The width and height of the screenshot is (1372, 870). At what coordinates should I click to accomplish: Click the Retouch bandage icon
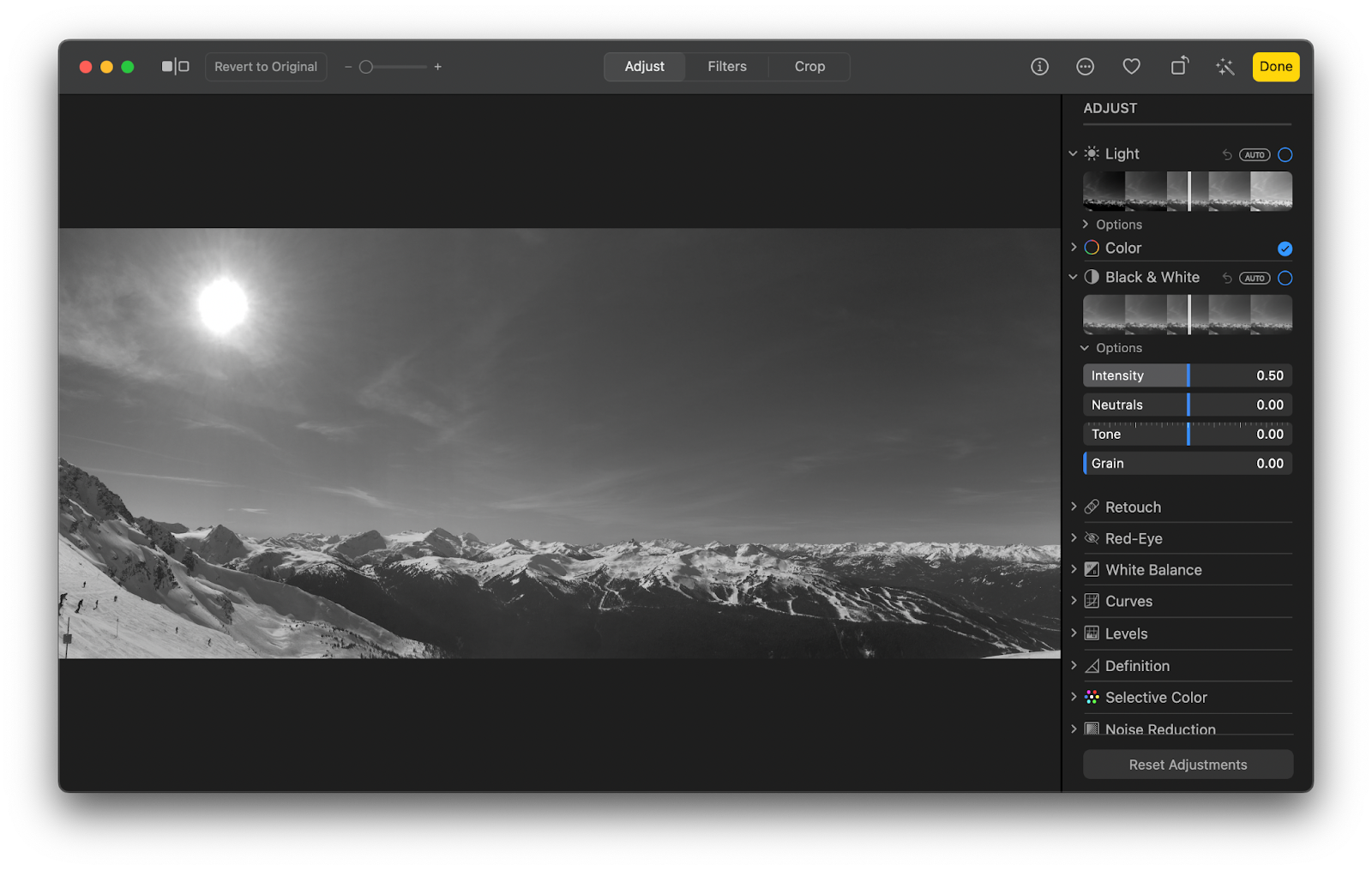pyautogui.click(x=1092, y=507)
